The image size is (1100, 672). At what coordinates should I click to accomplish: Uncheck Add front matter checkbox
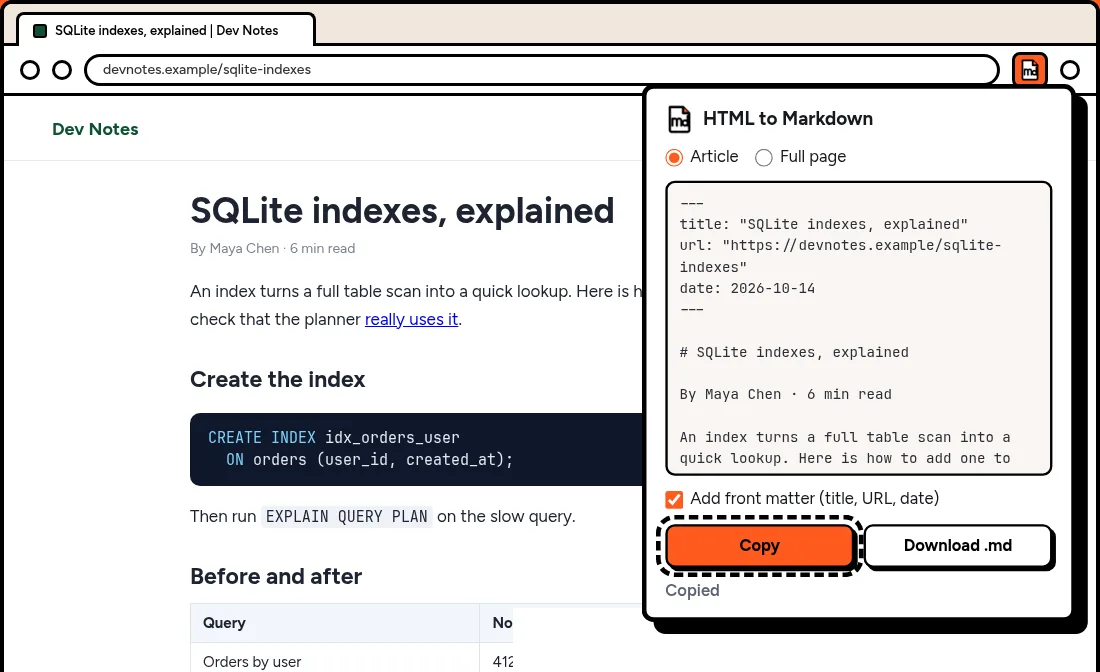click(x=673, y=499)
